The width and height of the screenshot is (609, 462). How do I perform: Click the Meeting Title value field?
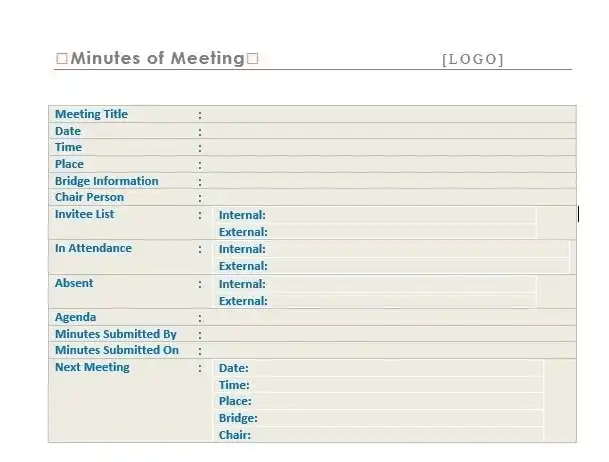point(390,115)
